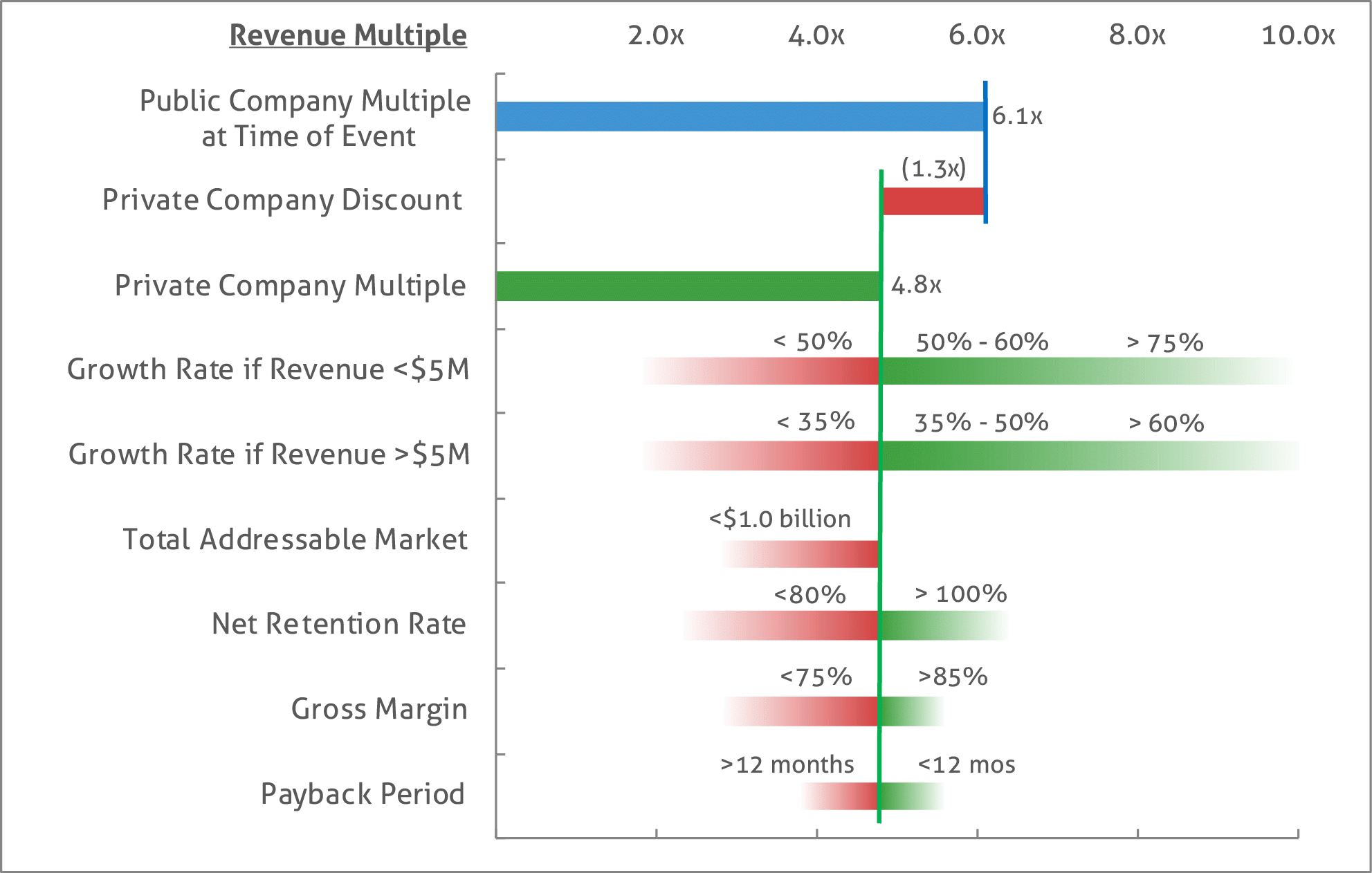Click the >85% gross margin annotation
Viewport: 1372px width, 873px height.
(953, 678)
